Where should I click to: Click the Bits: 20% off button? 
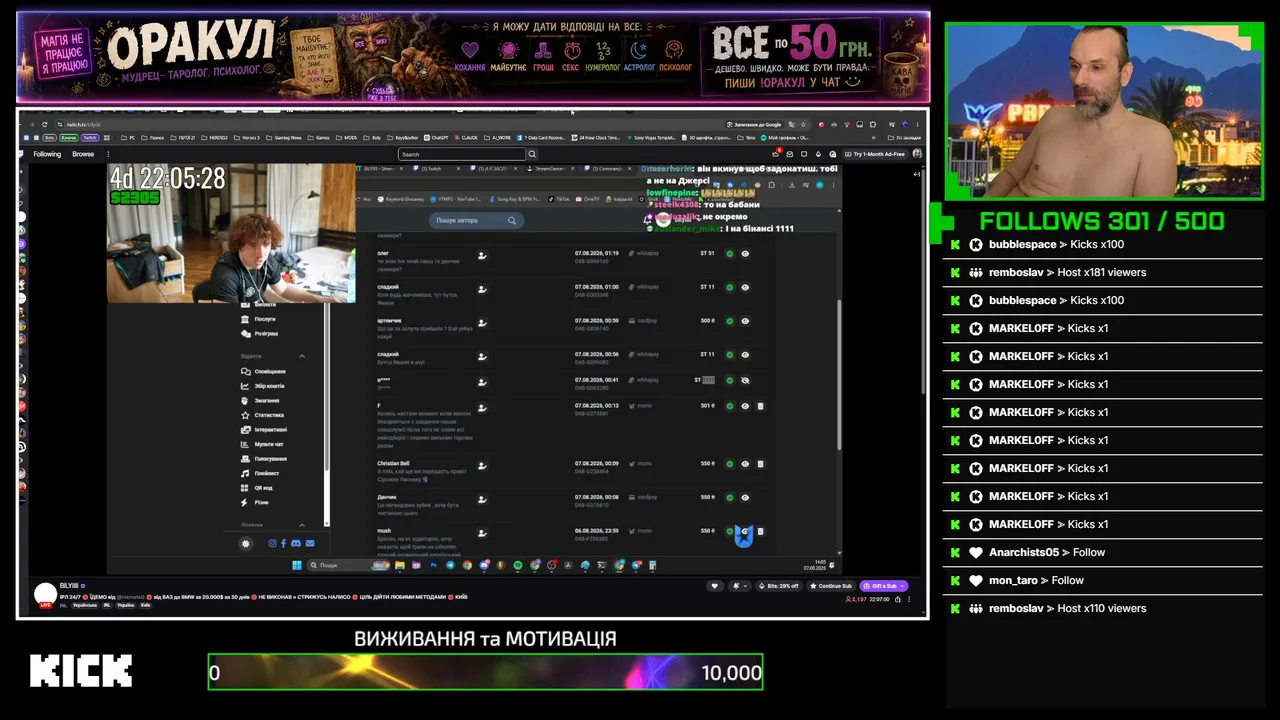[780, 586]
